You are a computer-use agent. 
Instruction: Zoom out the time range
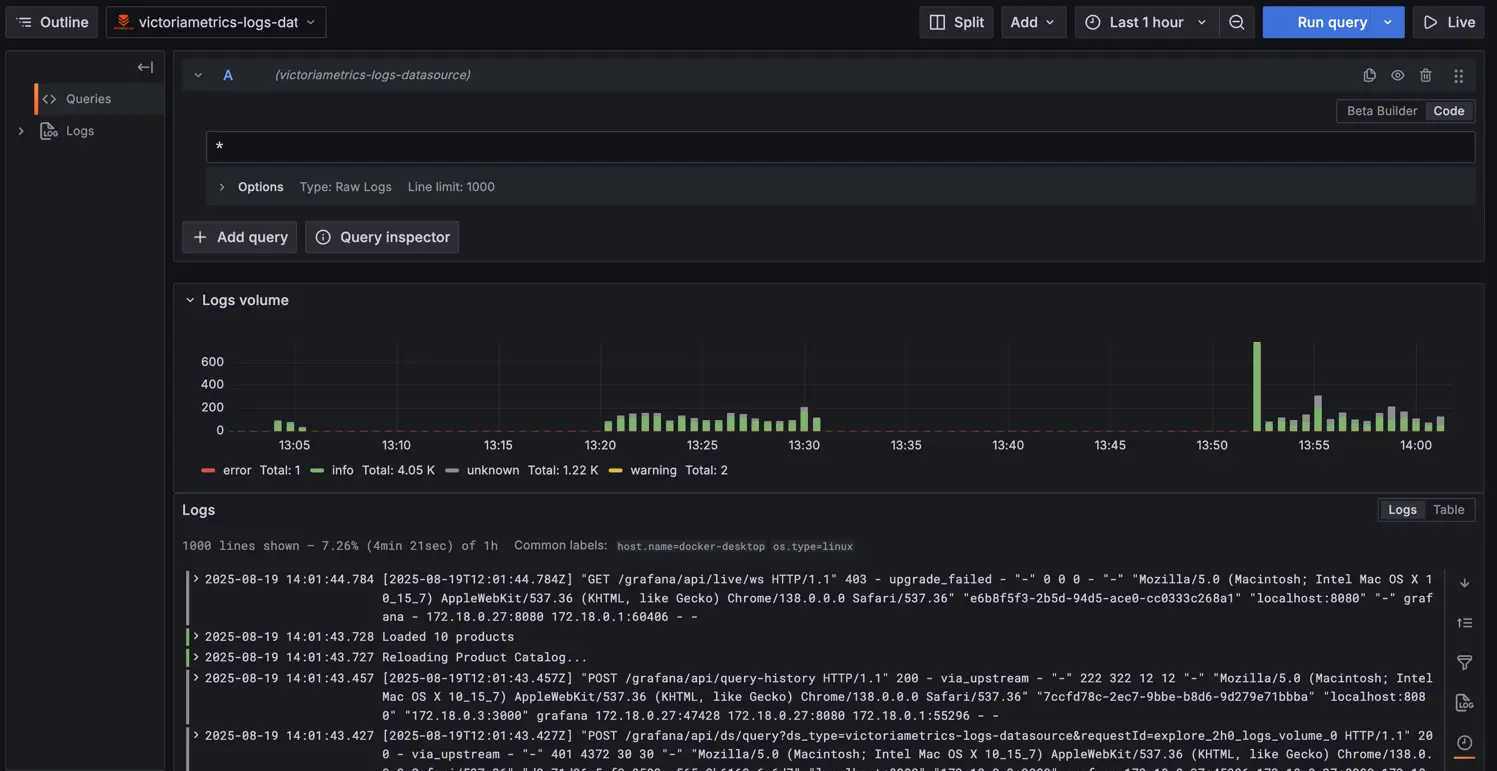coord(1237,22)
